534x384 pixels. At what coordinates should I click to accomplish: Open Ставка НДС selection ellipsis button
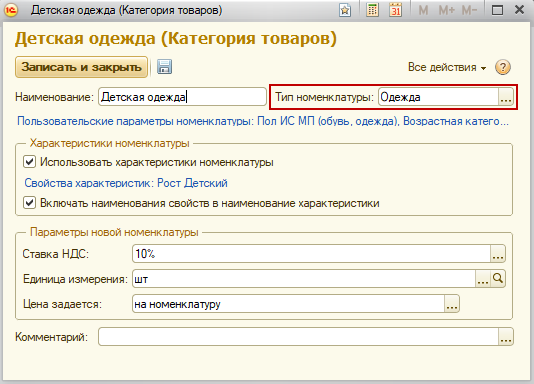(498, 254)
